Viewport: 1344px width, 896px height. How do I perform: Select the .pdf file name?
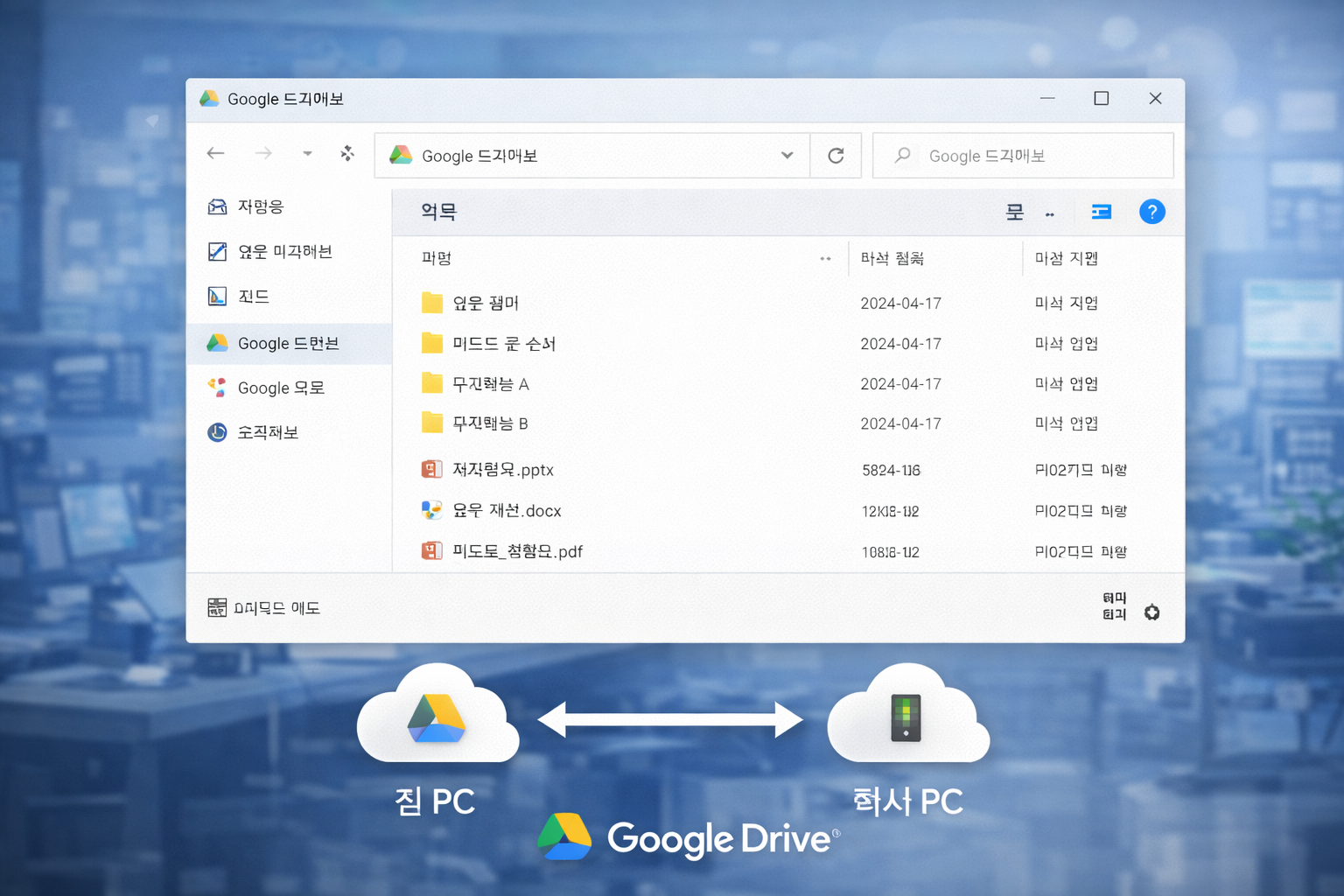click(x=517, y=551)
